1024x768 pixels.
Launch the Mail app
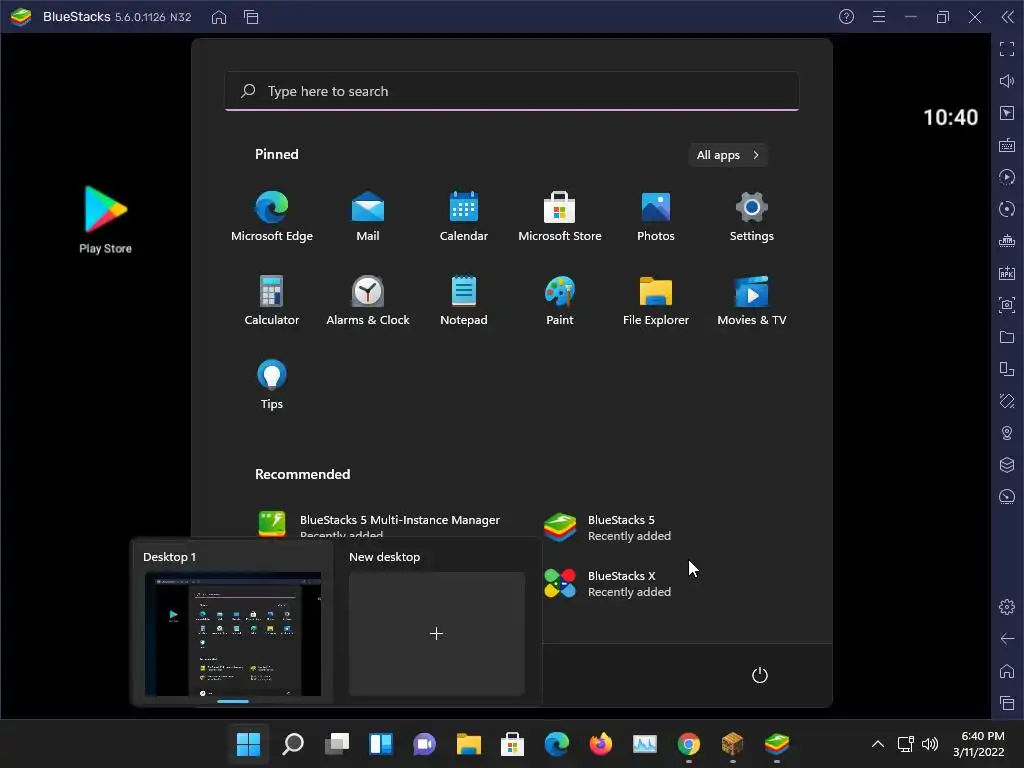[368, 216]
